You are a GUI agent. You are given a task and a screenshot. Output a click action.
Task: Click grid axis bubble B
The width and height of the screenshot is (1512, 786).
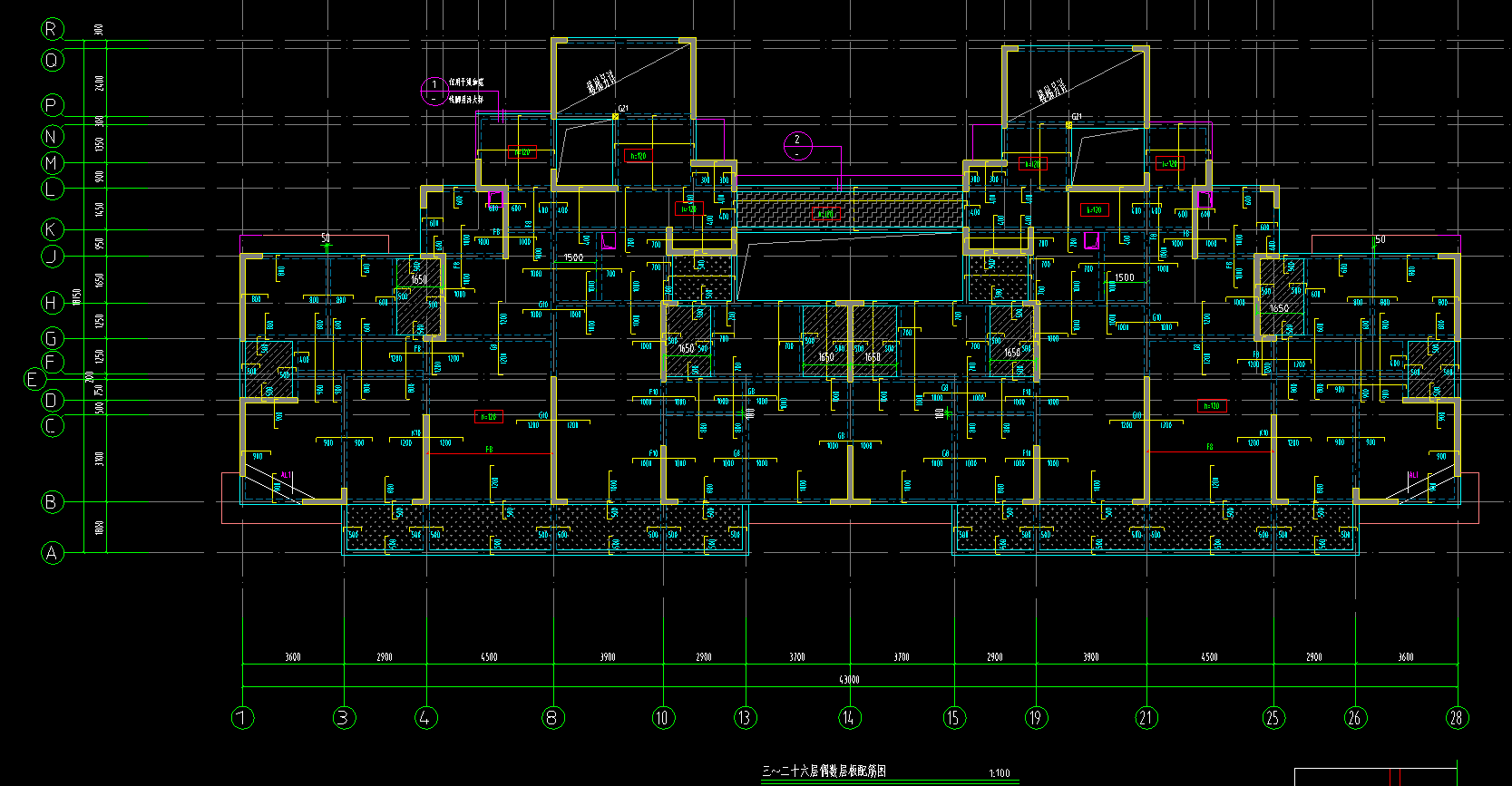[x=53, y=501]
